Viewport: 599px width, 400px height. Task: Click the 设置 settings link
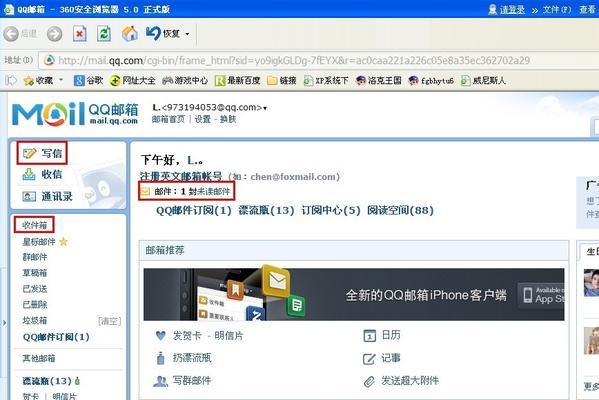pyautogui.click(x=202, y=119)
